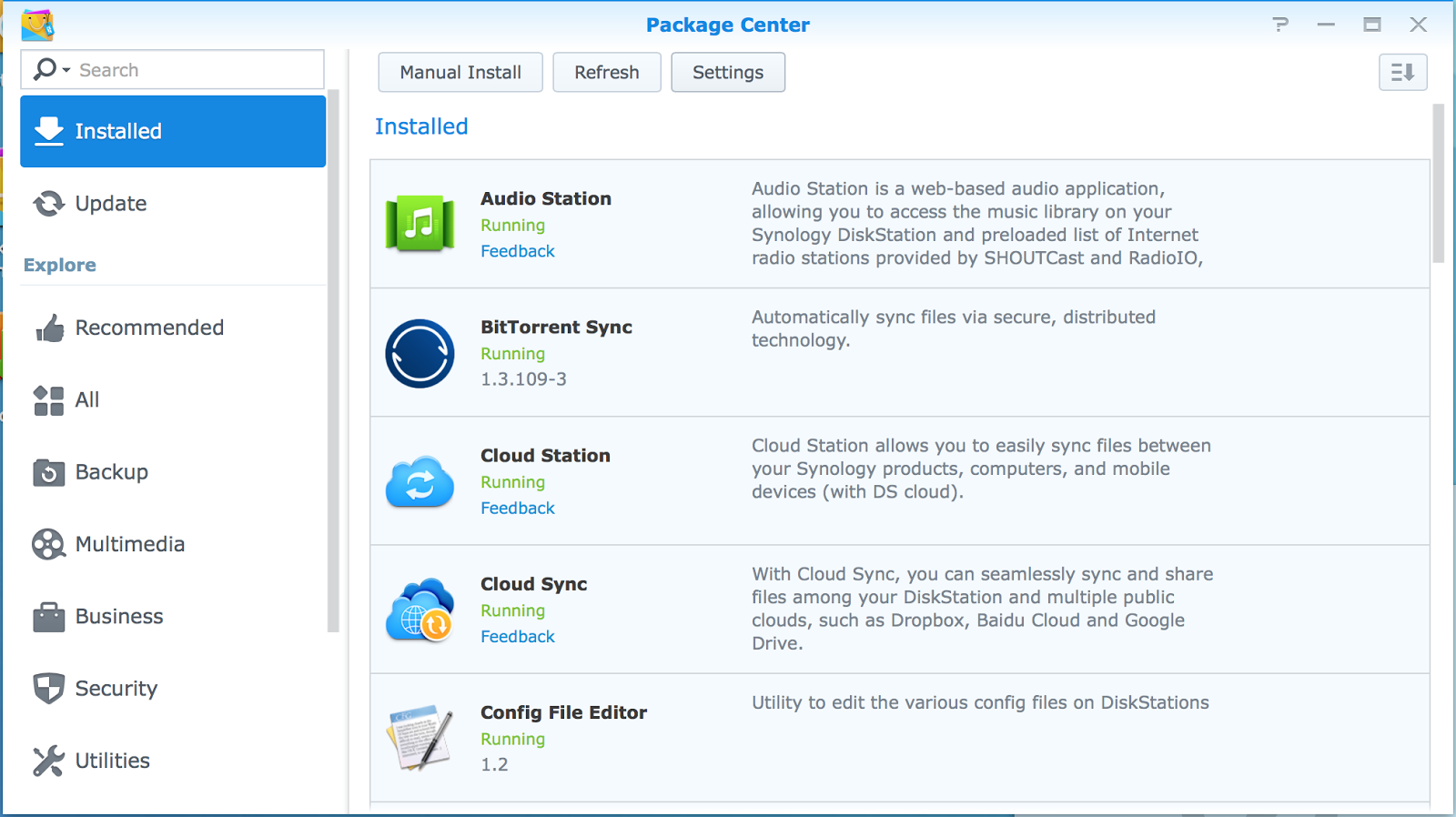This screenshot has width=1456, height=817.
Task: Click the package list vertical scrollbar
Action: point(1438,184)
